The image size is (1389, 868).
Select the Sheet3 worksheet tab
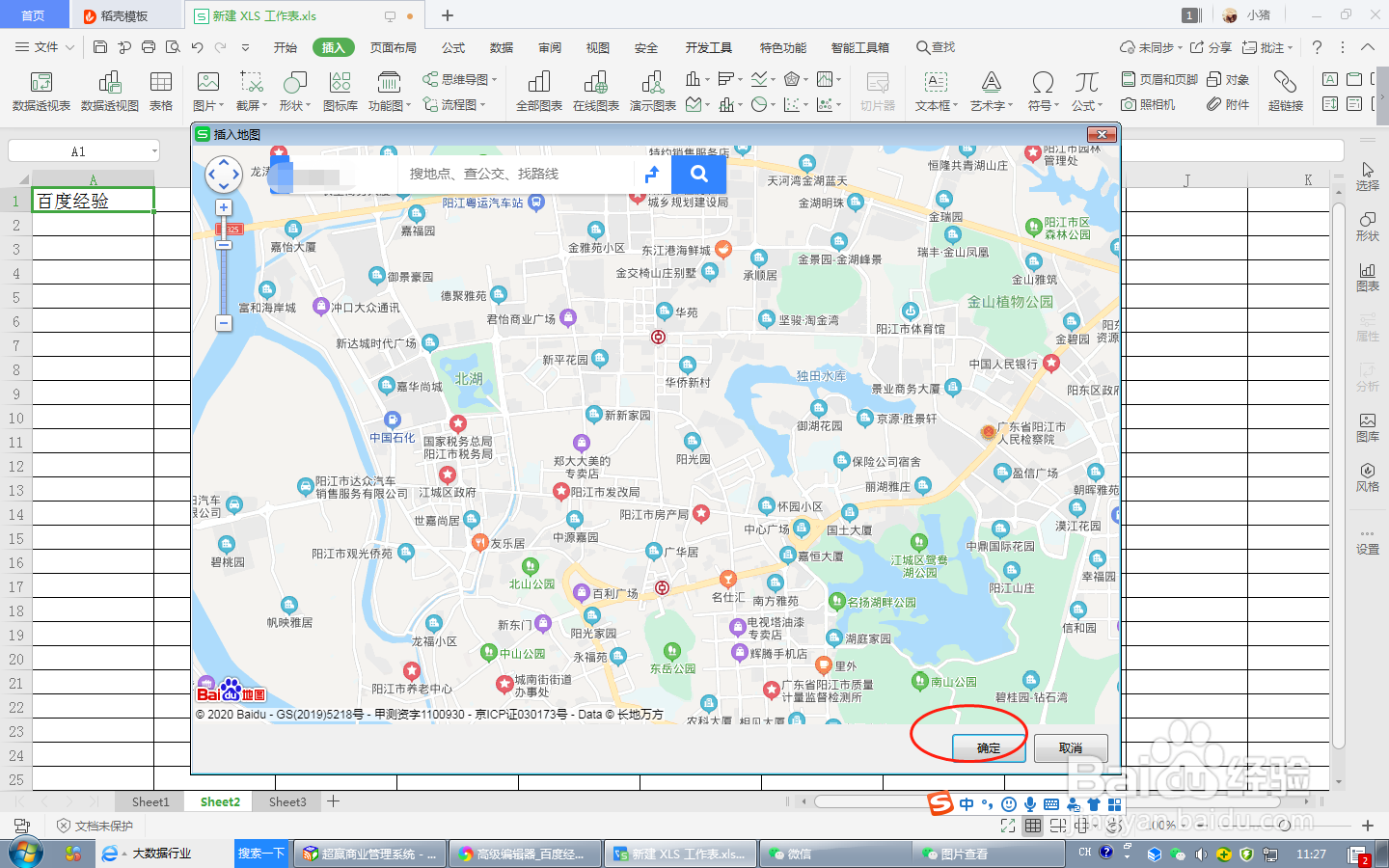click(x=287, y=801)
